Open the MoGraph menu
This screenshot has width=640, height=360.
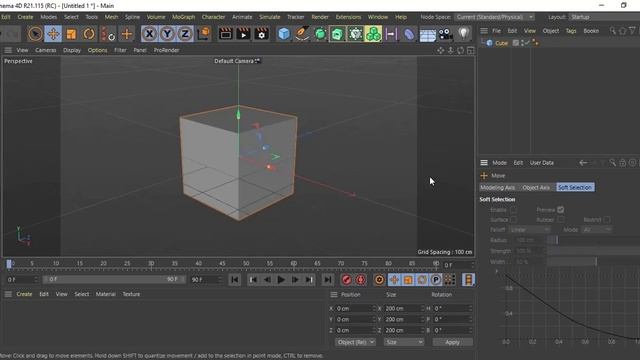[183, 17]
